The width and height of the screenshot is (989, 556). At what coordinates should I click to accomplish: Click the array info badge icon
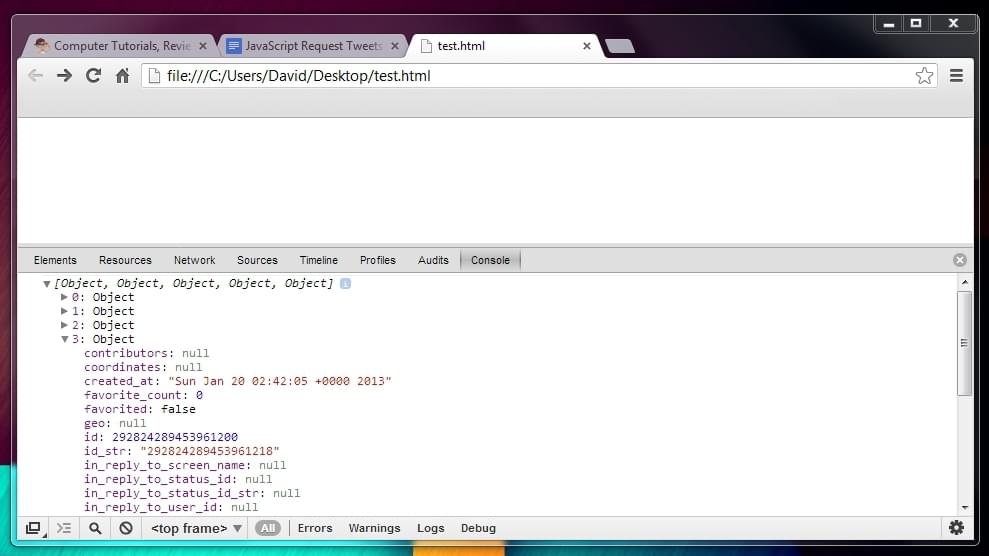pos(345,284)
